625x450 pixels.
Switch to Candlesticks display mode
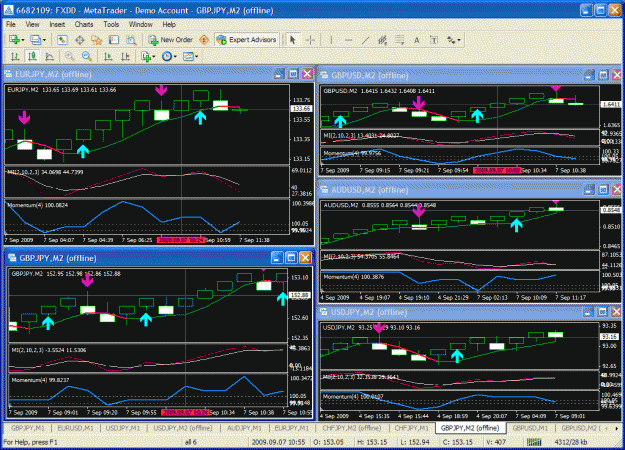(x=32, y=57)
